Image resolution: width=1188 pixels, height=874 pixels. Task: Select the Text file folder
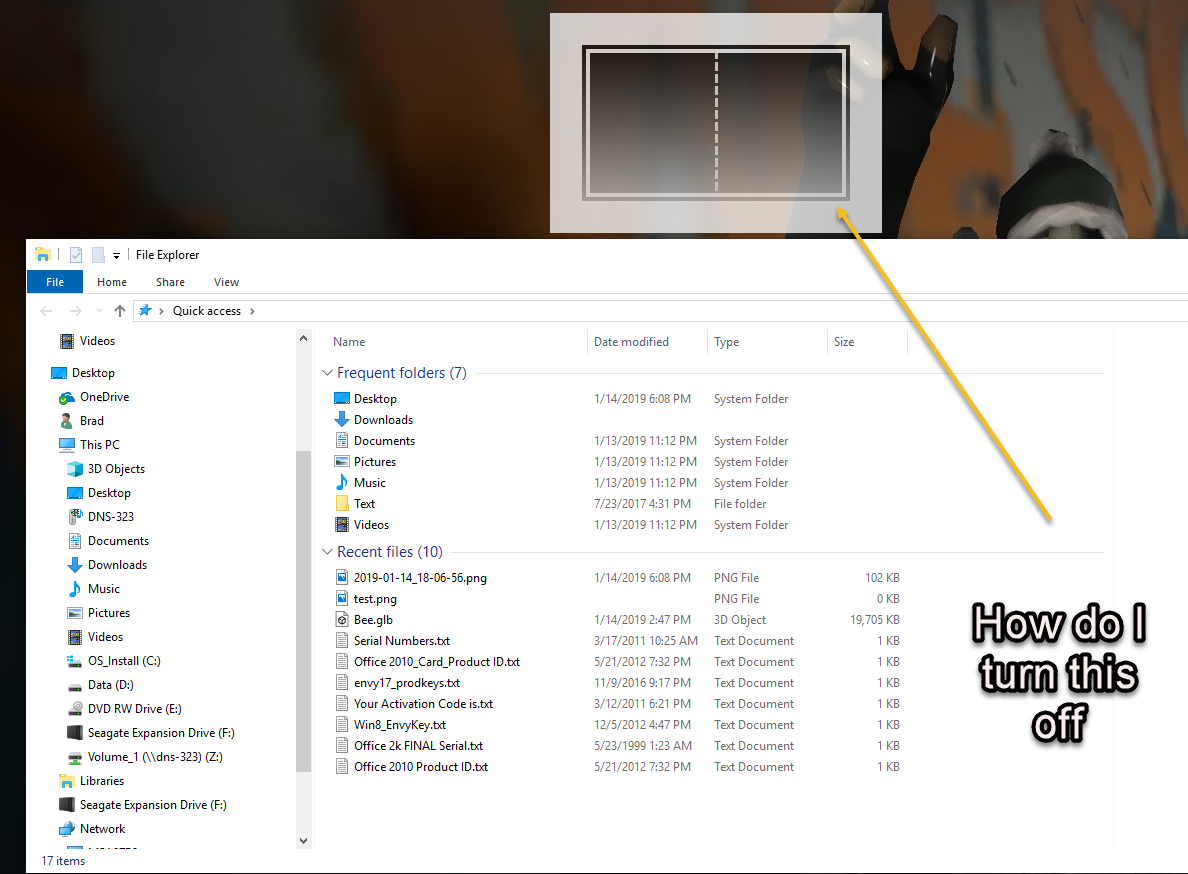click(364, 504)
